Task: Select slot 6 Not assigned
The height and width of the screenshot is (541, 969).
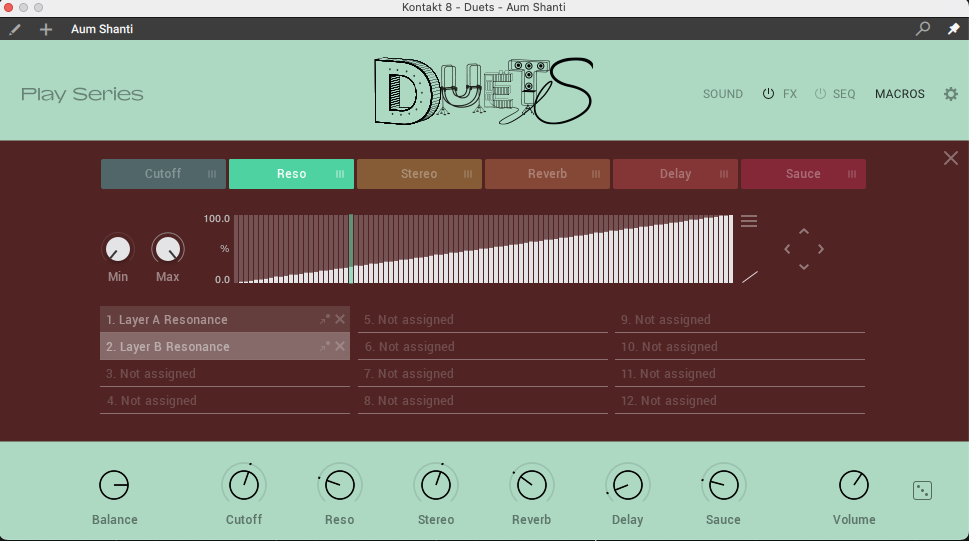Action: (x=483, y=347)
